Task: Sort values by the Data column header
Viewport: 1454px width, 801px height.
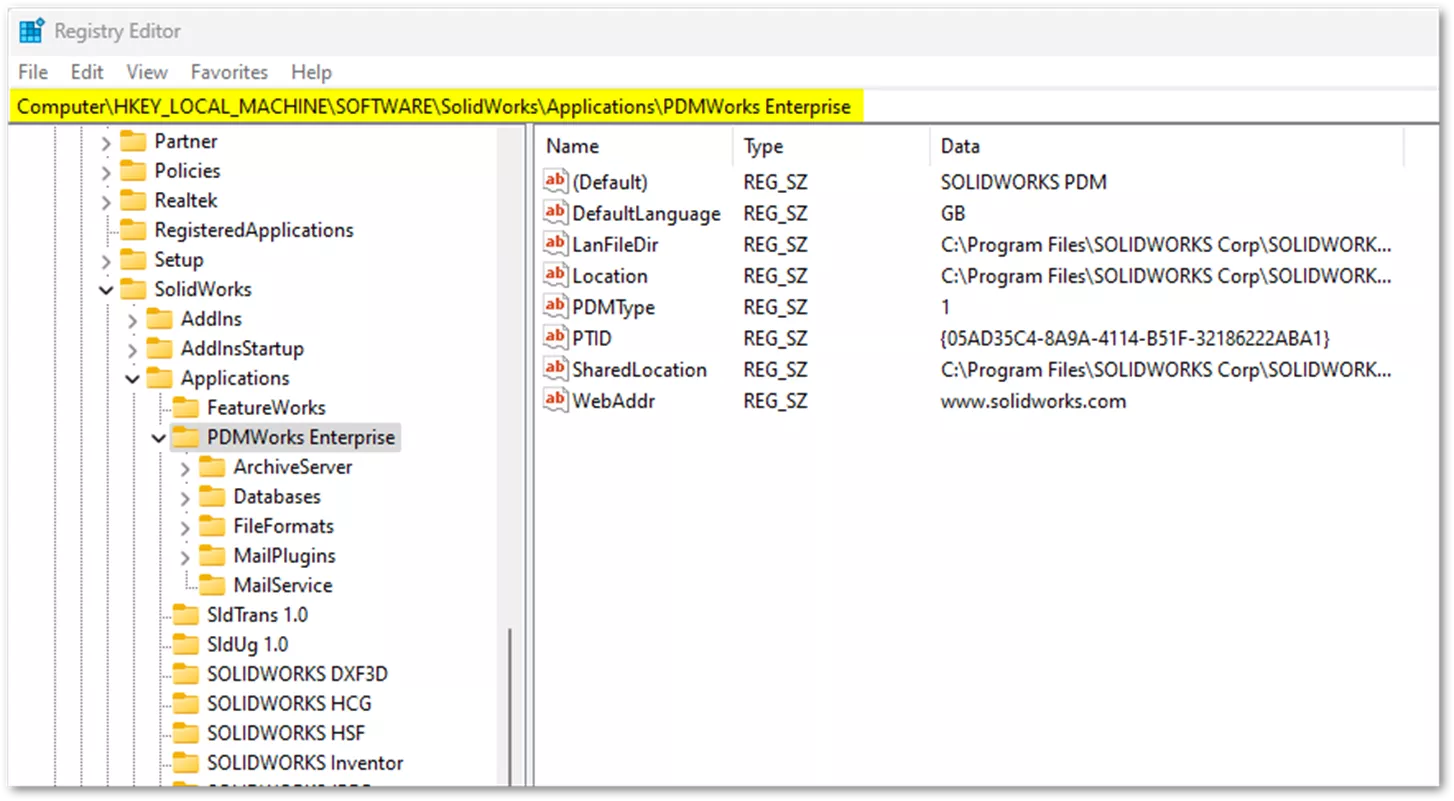Action: click(1167, 146)
